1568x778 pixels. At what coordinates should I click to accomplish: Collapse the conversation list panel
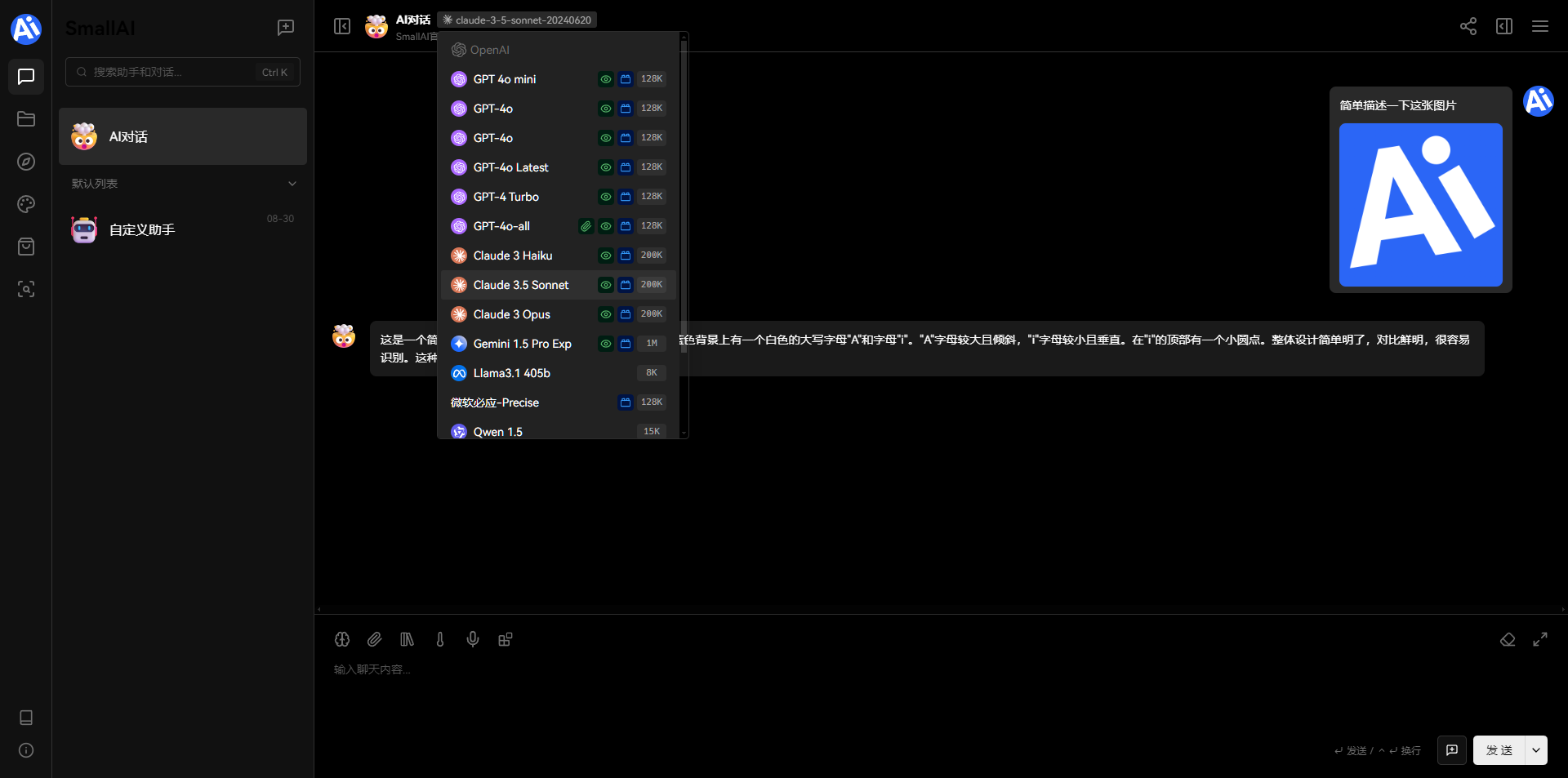[x=342, y=26]
